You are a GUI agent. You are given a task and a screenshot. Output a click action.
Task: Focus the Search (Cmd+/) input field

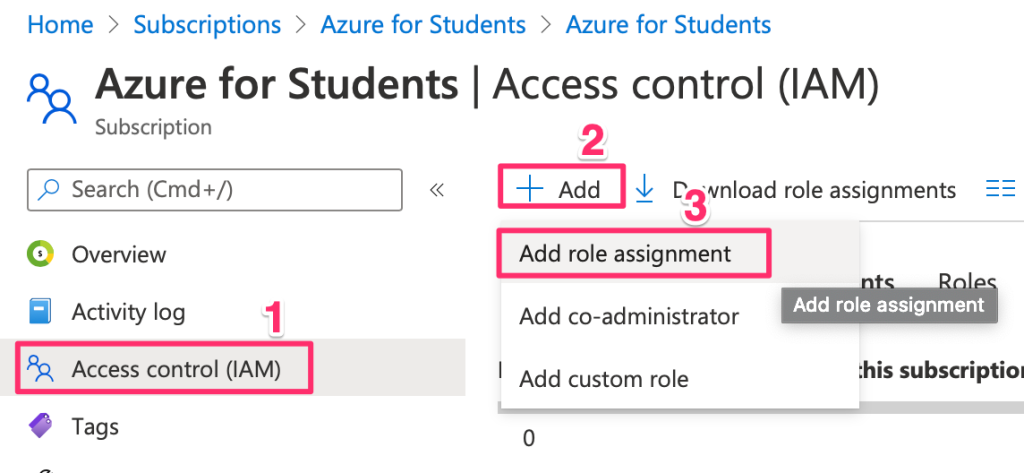(x=214, y=189)
